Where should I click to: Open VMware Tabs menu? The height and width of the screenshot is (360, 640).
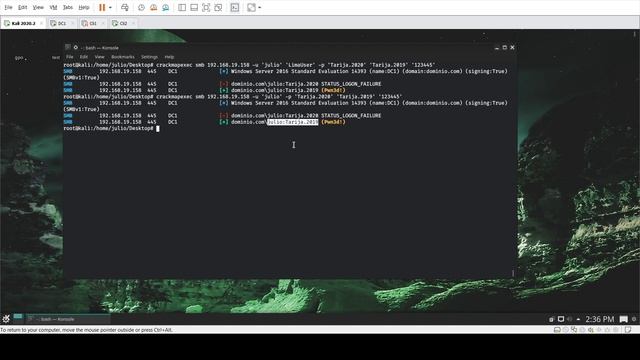[x=68, y=7]
